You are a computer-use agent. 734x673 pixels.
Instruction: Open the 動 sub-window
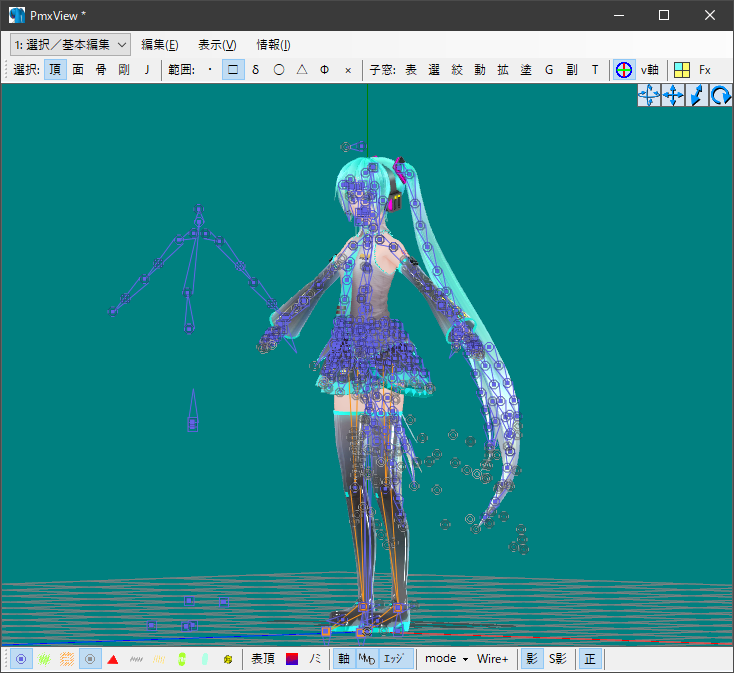(x=480, y=70)
